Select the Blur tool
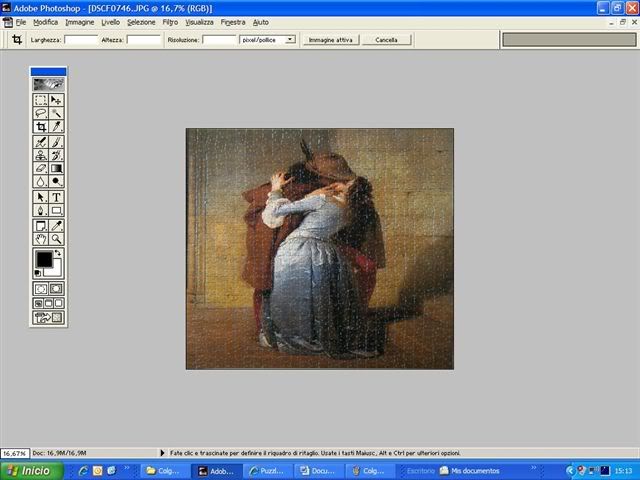The width and height of the screenshot is (640, 480). coord(40,181)
